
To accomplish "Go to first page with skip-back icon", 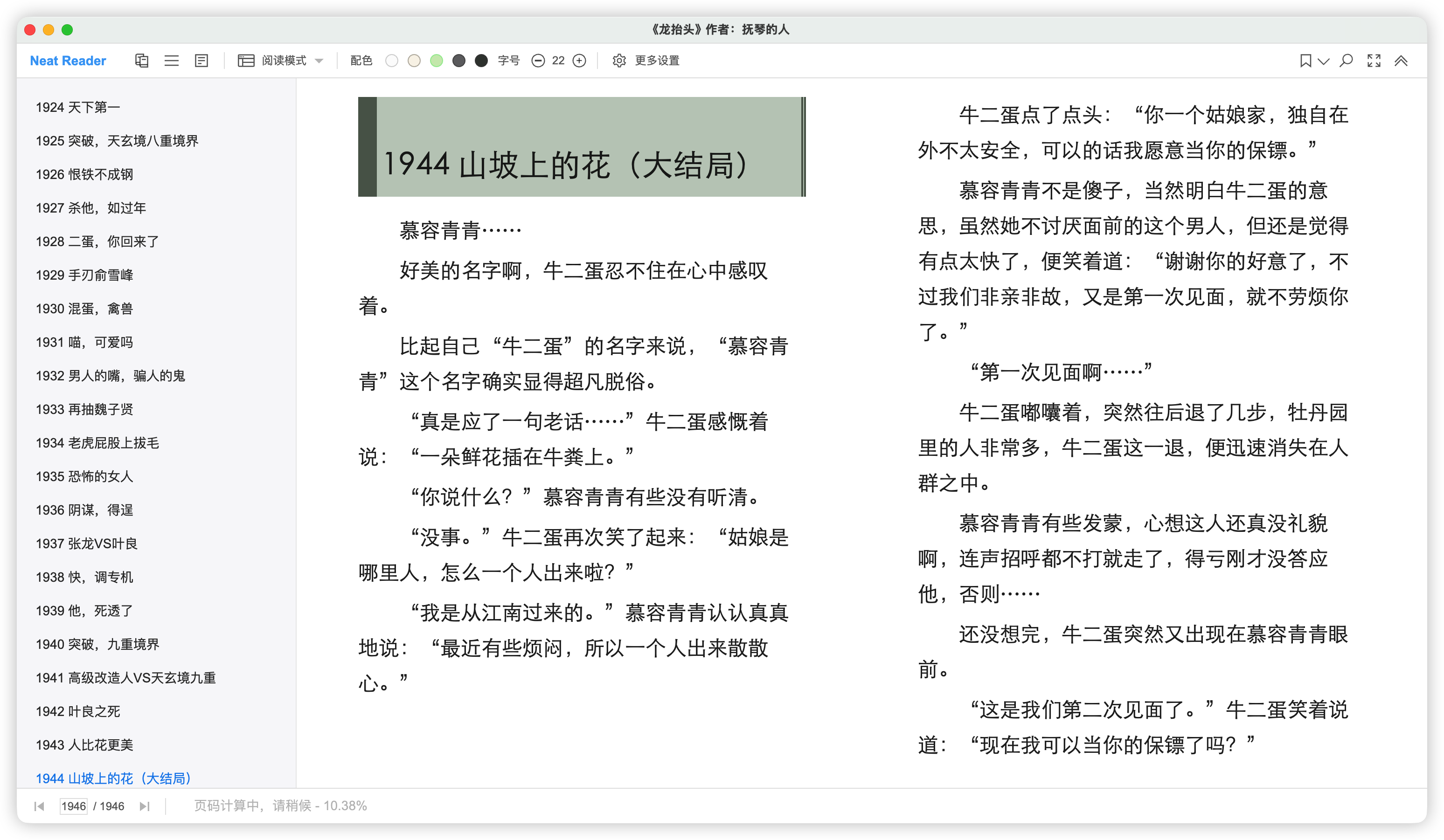I will point(39,806).
